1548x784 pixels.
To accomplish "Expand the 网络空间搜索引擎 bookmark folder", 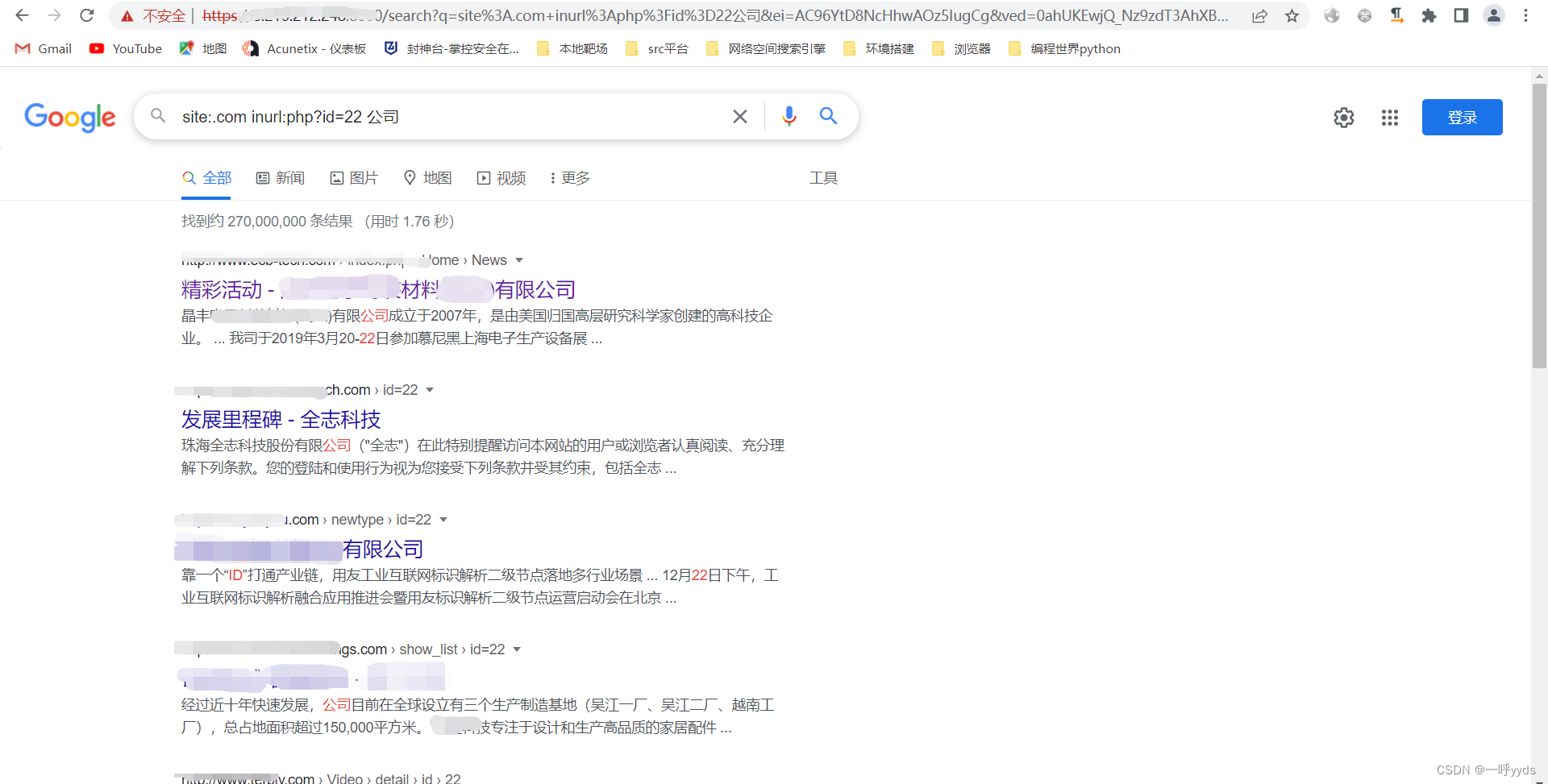I will (766, 49).
